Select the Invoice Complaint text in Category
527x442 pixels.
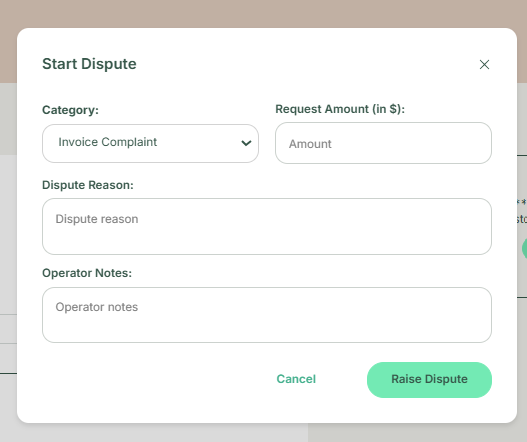(x=108, y=142)
